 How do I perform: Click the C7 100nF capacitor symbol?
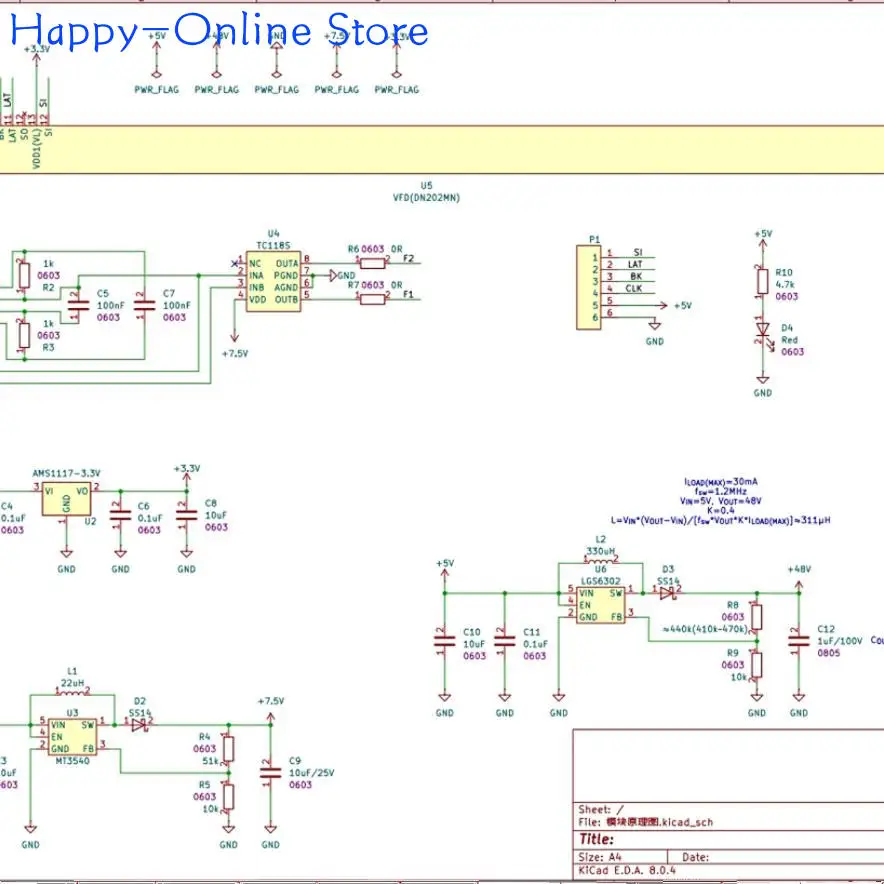(x=144, y=306)
